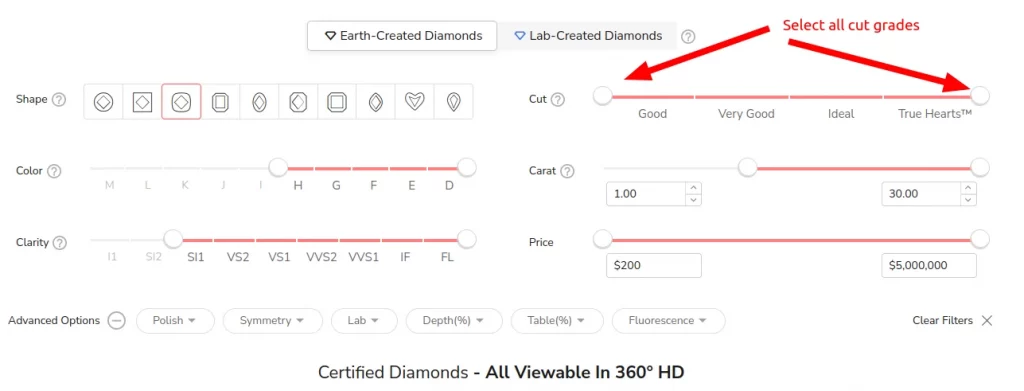Screen dimensions: 1024x391
Task: Click the Cut slider left handle
Action: [x=603, y=96]
